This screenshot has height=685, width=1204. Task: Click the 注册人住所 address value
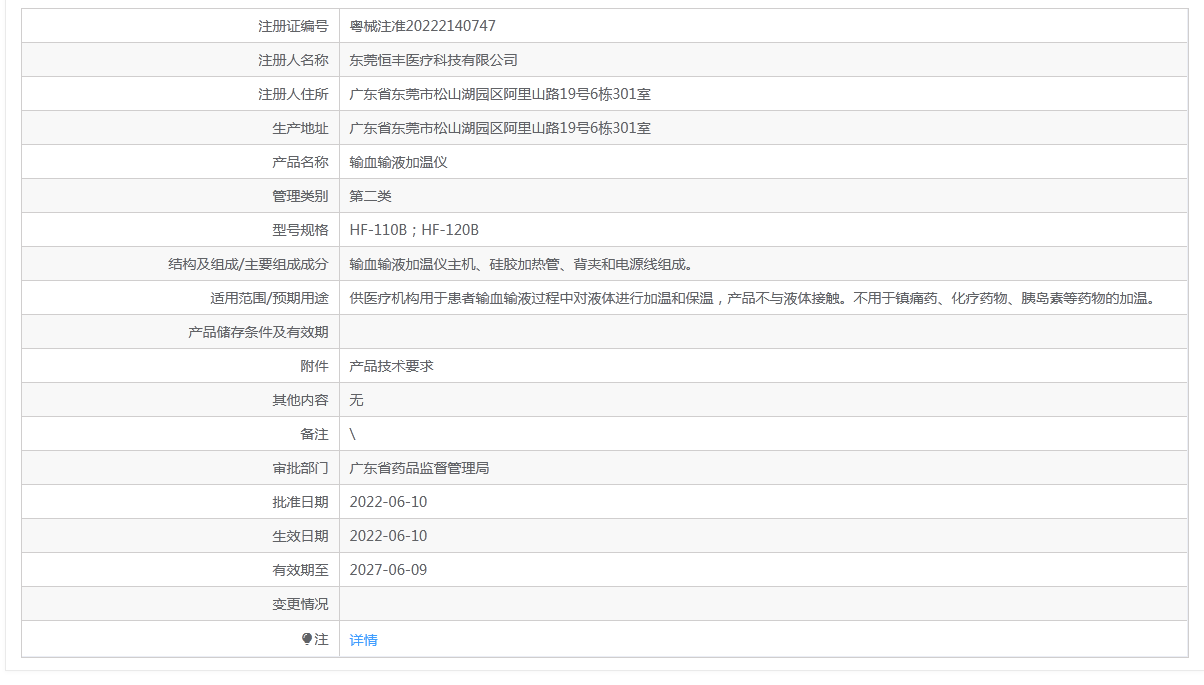[500, 94]
